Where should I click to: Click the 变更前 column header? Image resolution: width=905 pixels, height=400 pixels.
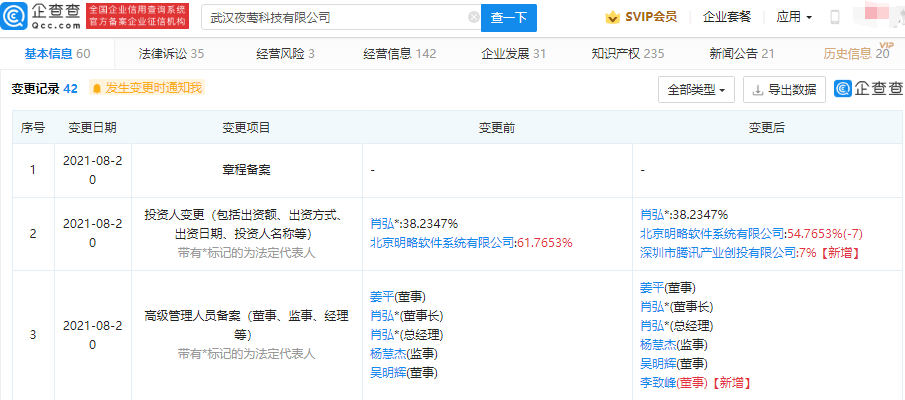tap(497, 128)
